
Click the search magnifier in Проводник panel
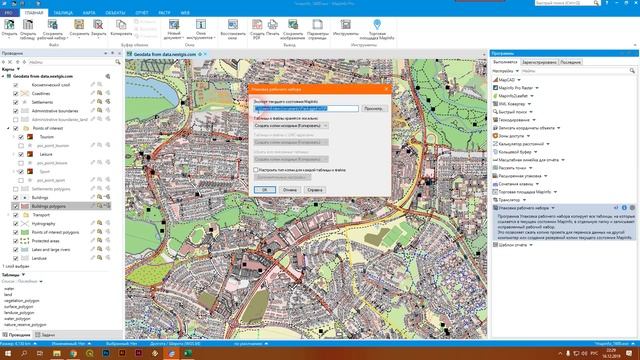pyautogui.click(x=118, y=62)
